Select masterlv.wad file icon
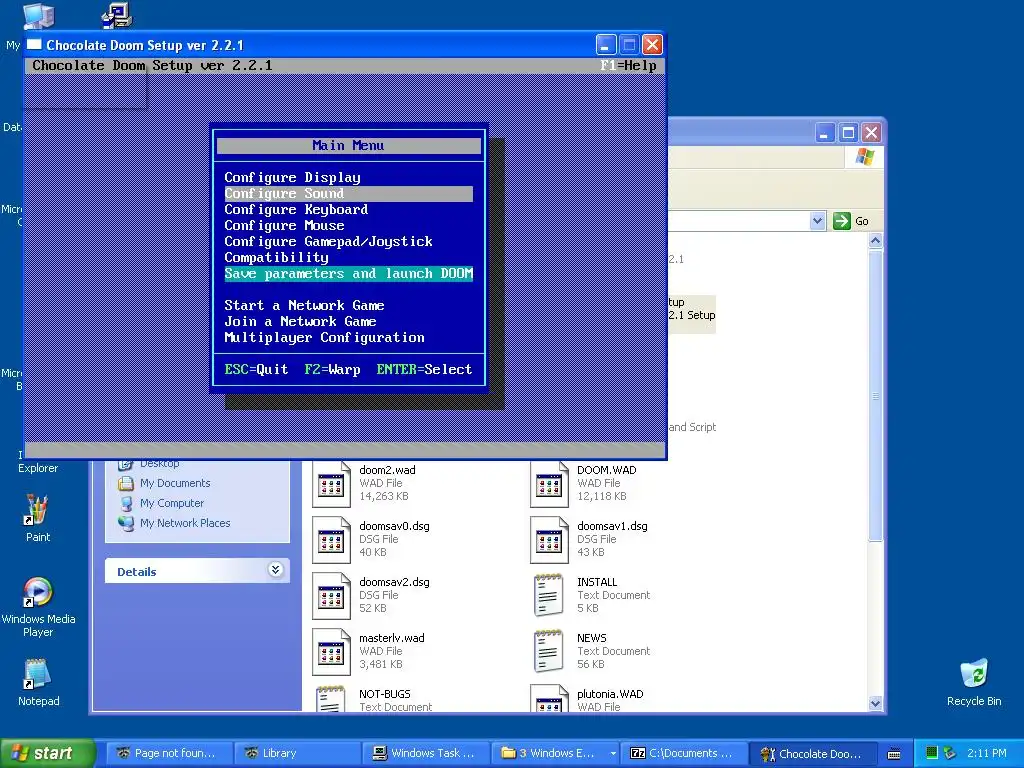 click(331, 652)
